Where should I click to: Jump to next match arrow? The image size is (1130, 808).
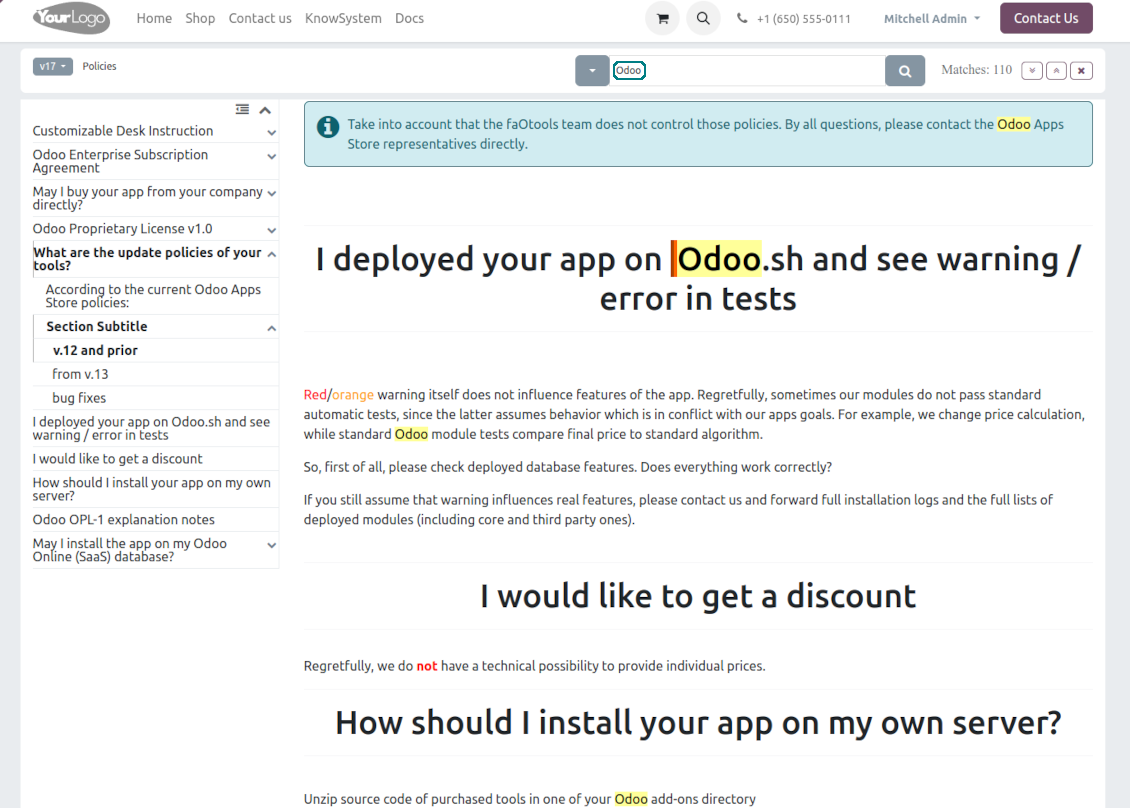[1031, 71]
